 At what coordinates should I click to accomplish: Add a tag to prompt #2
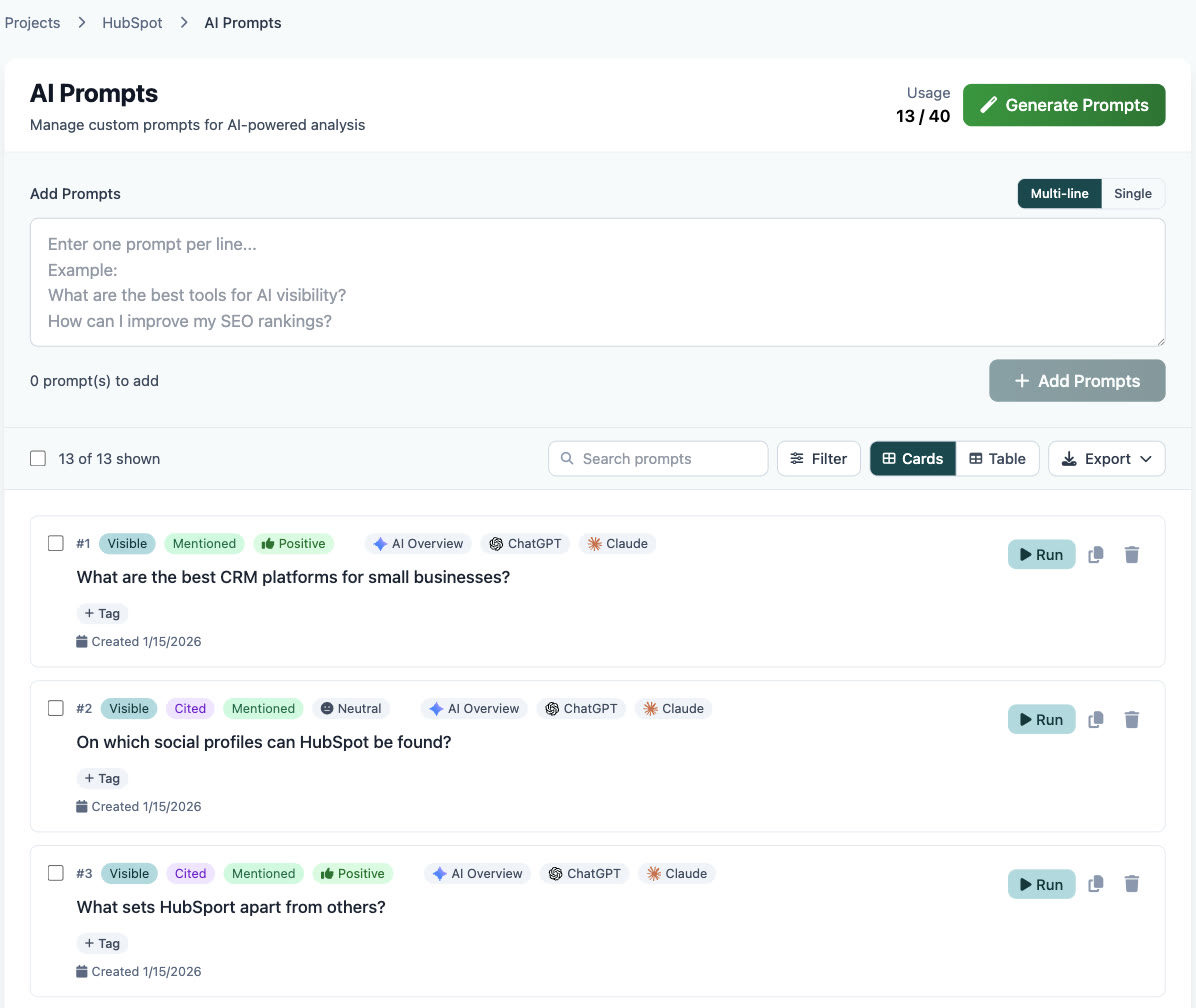tap(102, 778)
